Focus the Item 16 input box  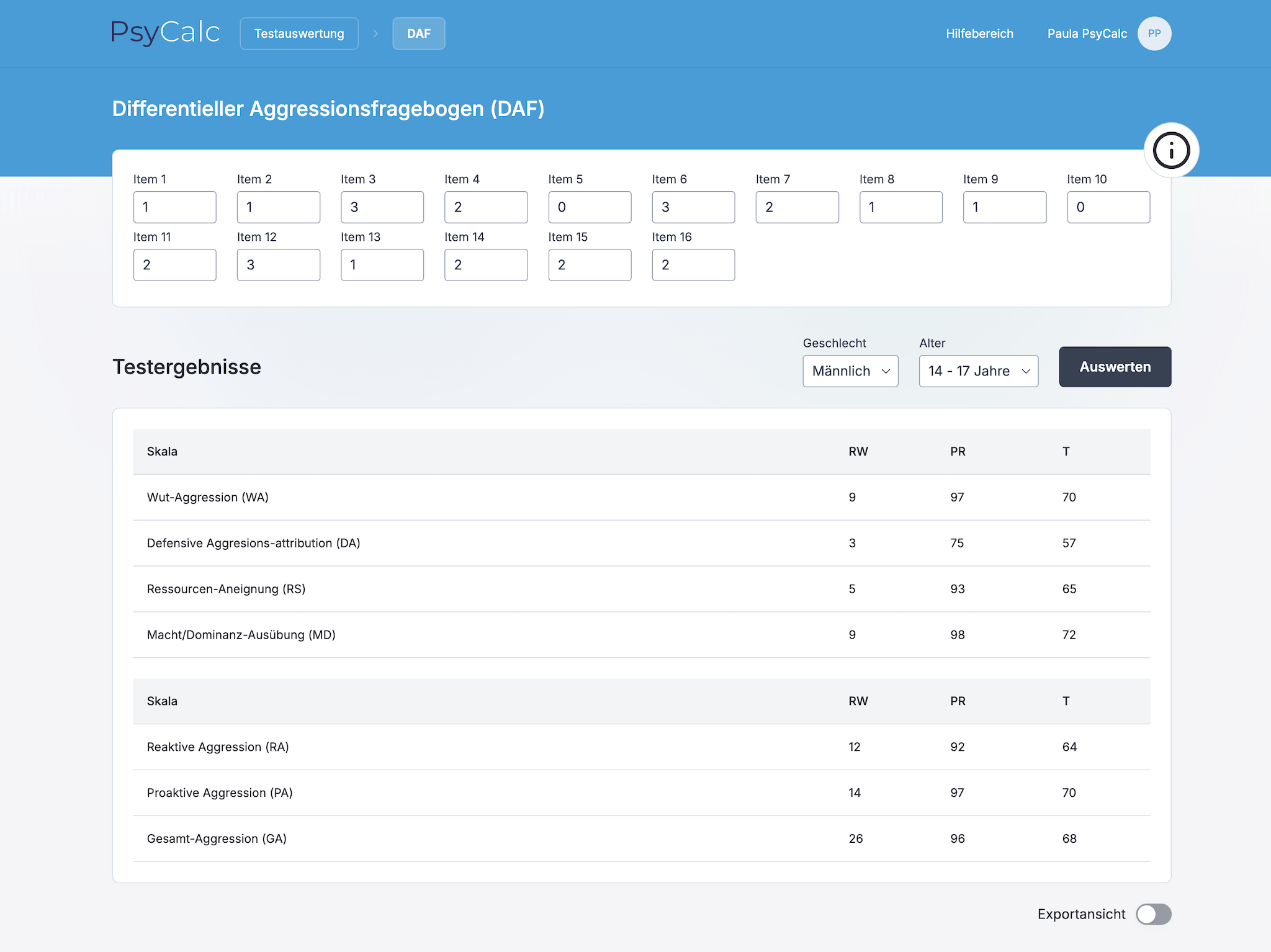pyautogui.click(x=693, y=265)
